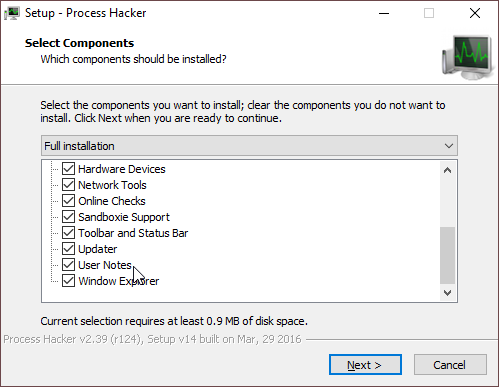
Task: Cancel the installation
Action: point(450,365)
